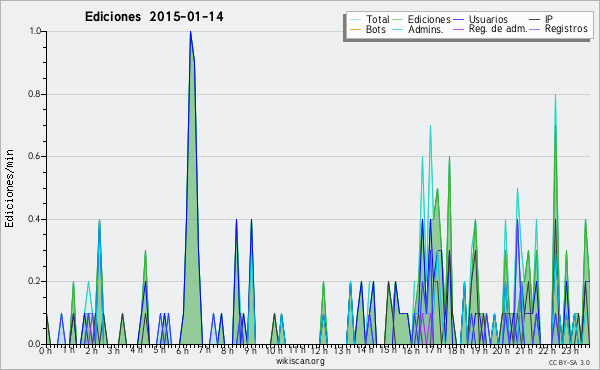Image resolution: width=600 pixels, height=370 pixels.
Task: Click the y-axis value 0.8
Action: (35, 94)
